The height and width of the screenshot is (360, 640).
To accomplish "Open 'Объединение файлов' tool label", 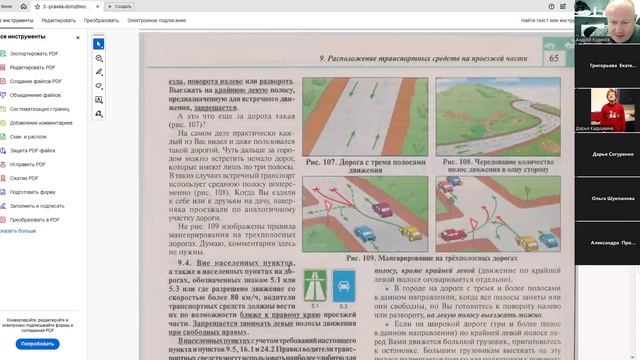I will click(35, 95).
